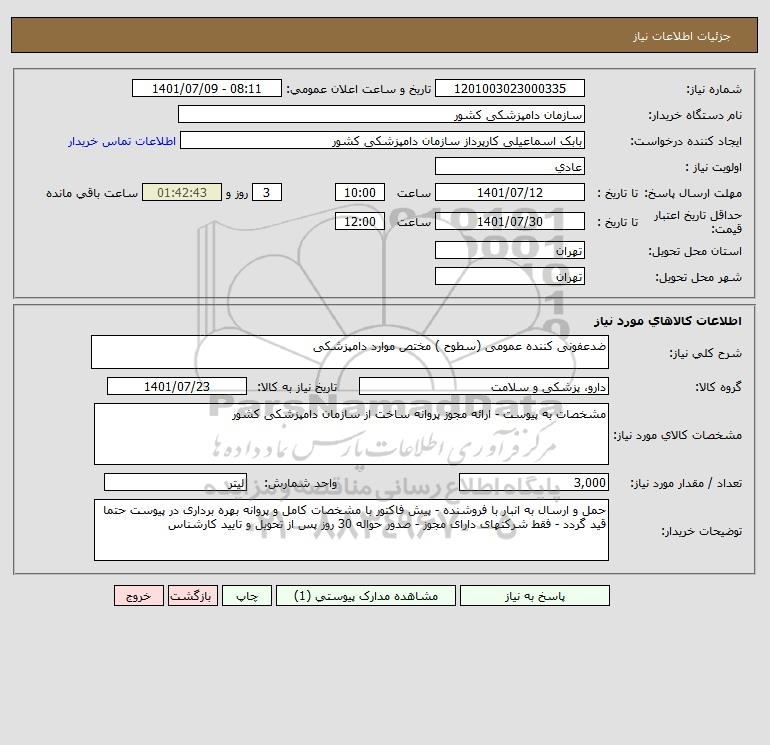Click label شهر محل تحویل
This screenshot has height=745, width=770.
698,277
